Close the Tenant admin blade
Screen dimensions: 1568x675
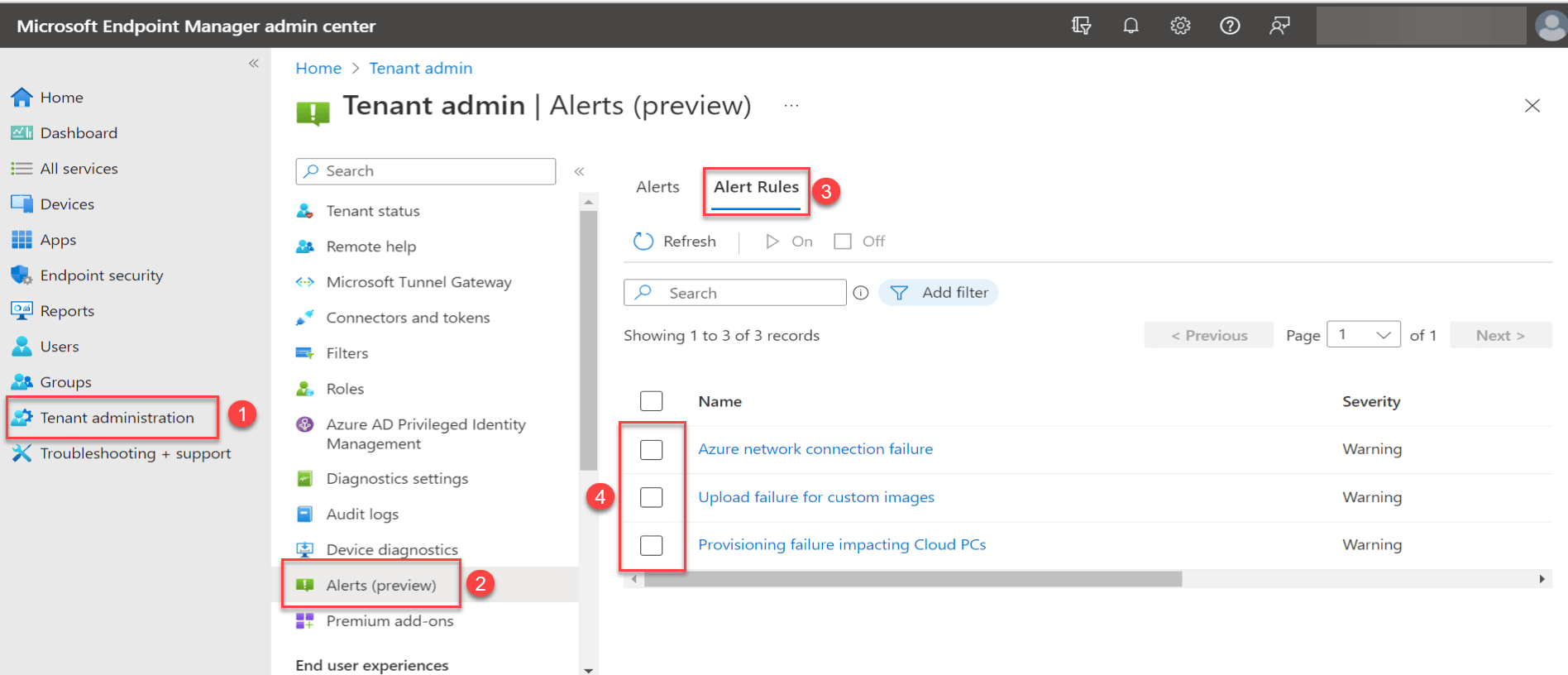[1532, 106]
